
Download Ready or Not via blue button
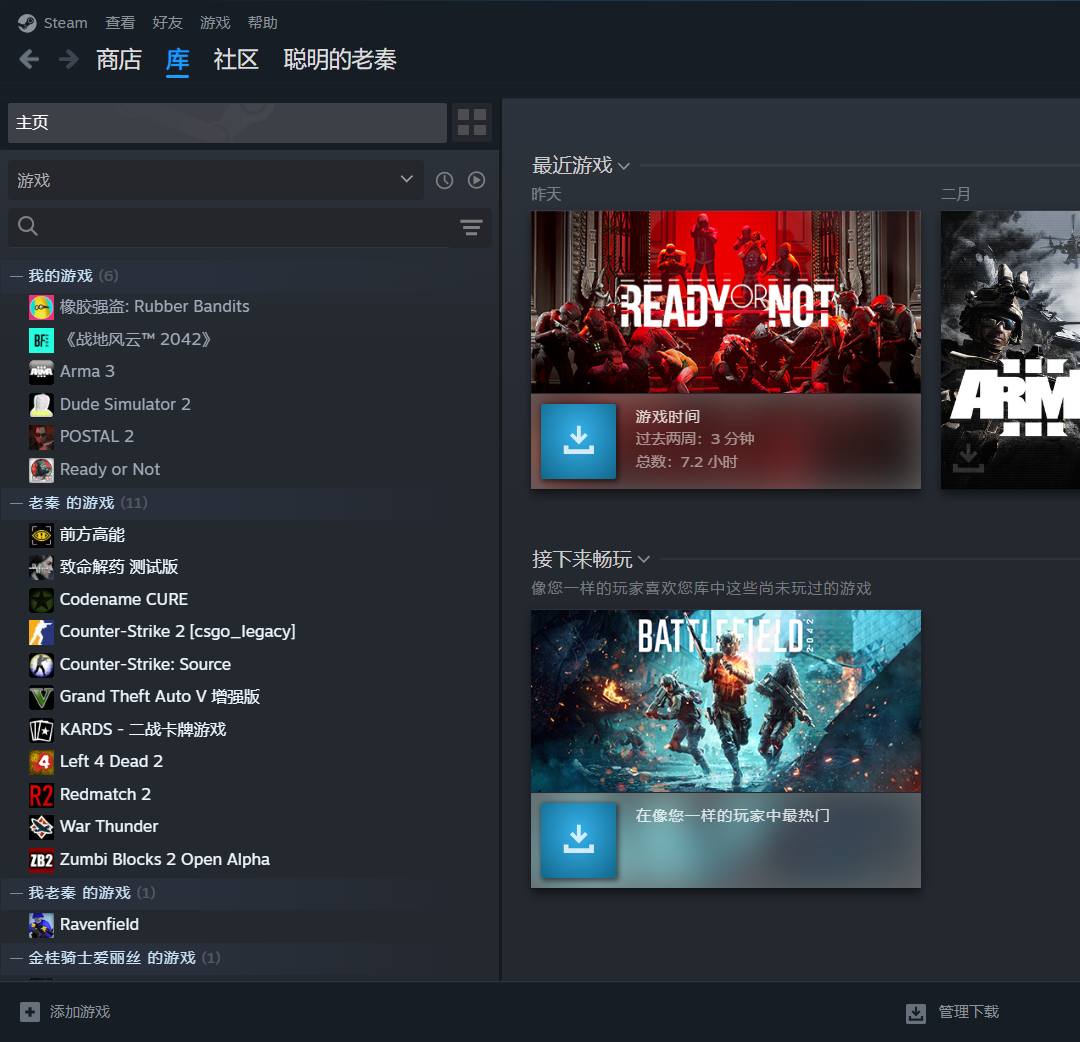(x=578, y=441)
